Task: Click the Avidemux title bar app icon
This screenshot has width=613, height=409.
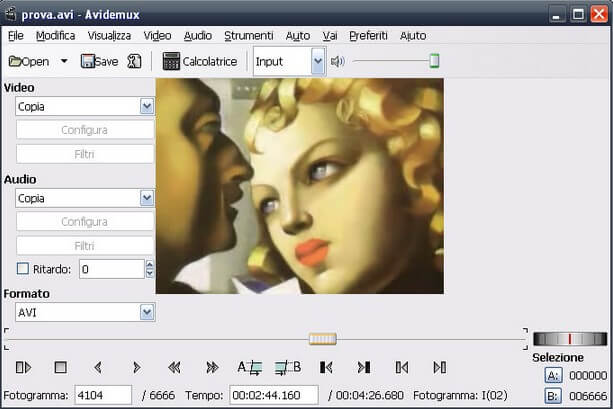Action: pos(10,14)
